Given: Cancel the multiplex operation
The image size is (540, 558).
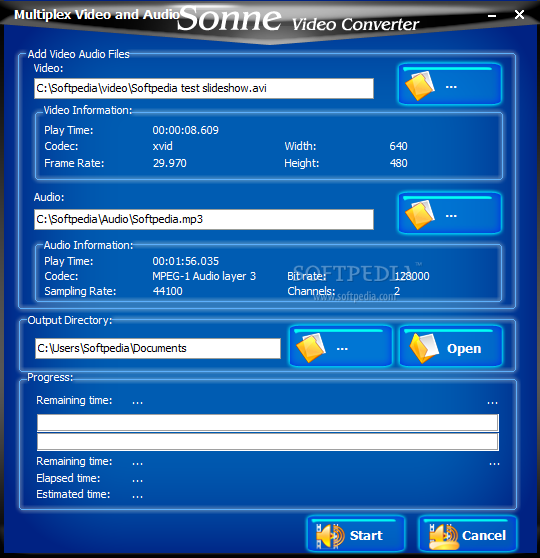Looking at the screenshot, I should [468, 535].
